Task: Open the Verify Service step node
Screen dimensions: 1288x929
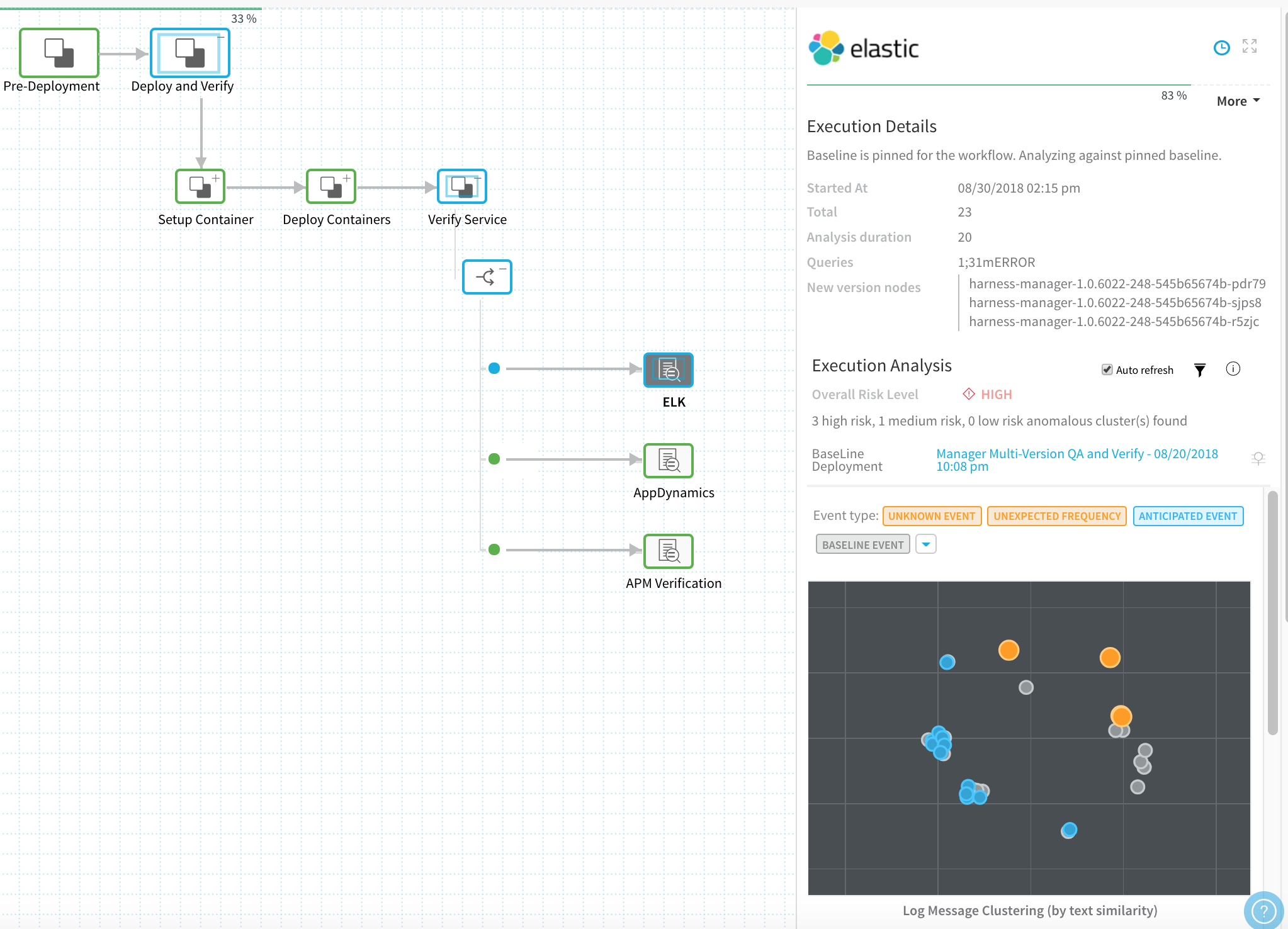Action: click(462, 186)
